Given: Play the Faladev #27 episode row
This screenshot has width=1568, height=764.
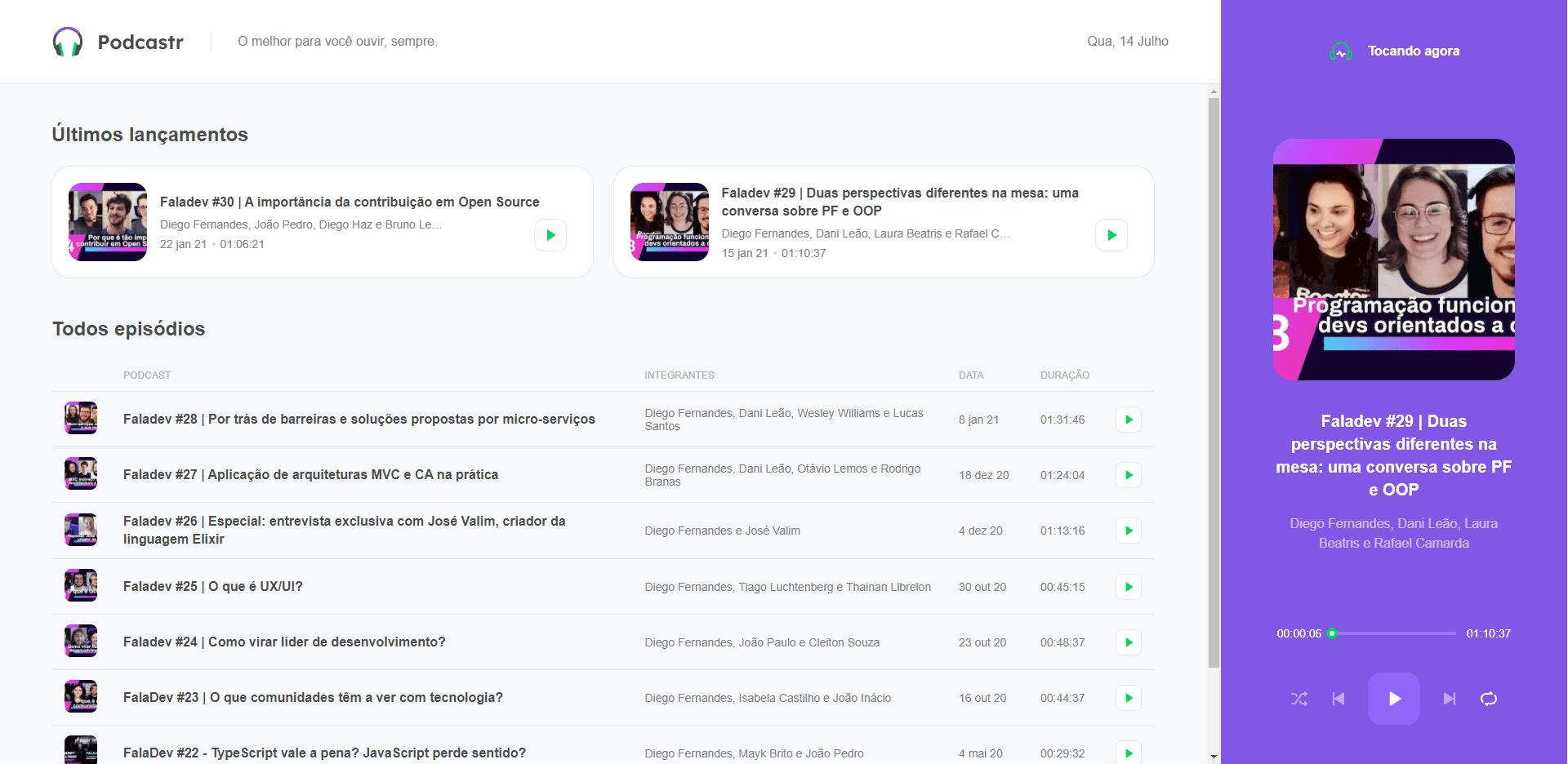Looking at the screenshot, I should tap(1128, 475).
